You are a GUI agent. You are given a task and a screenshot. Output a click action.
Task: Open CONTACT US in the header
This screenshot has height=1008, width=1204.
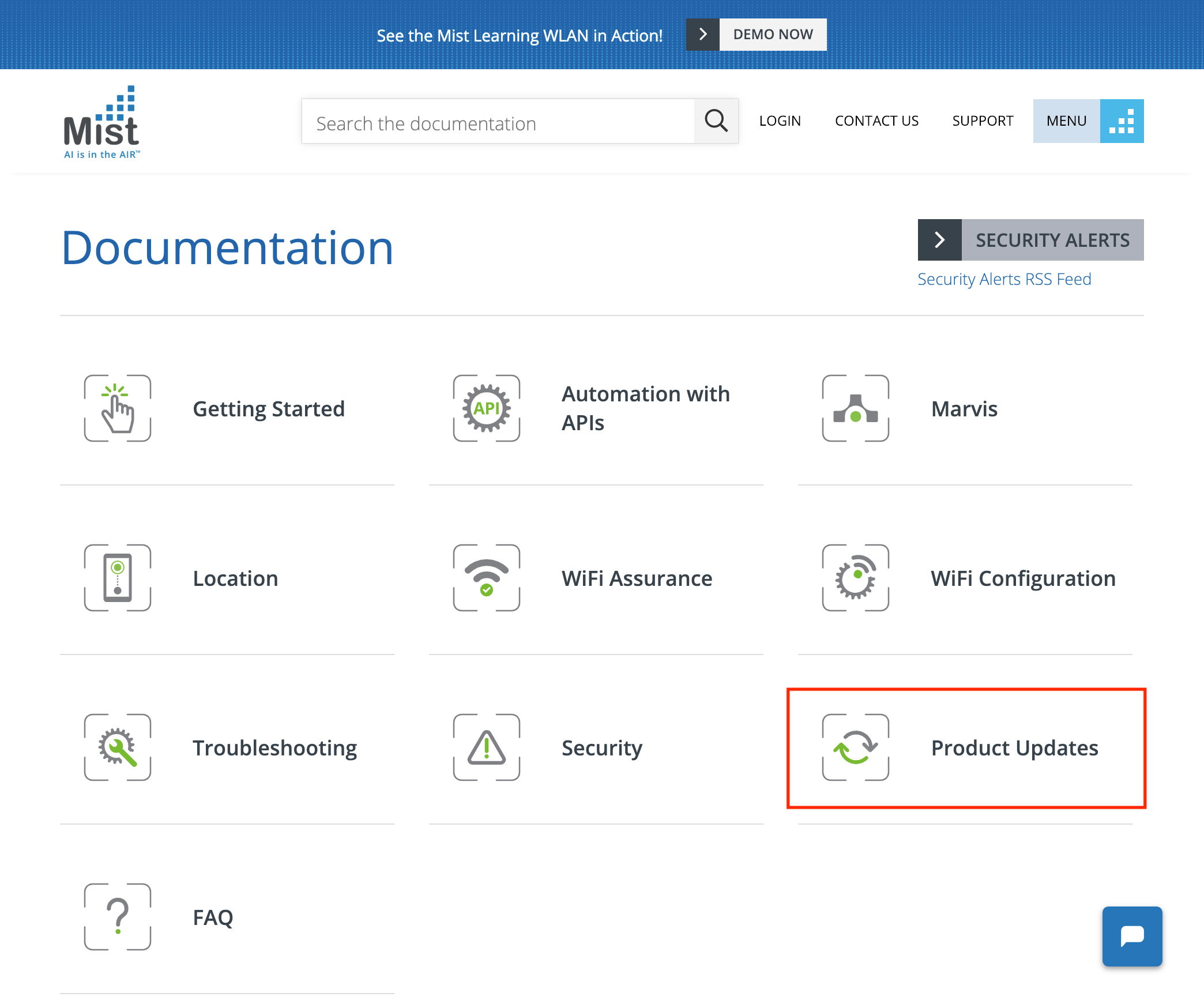pyautogui.click(x=876, y=121)
